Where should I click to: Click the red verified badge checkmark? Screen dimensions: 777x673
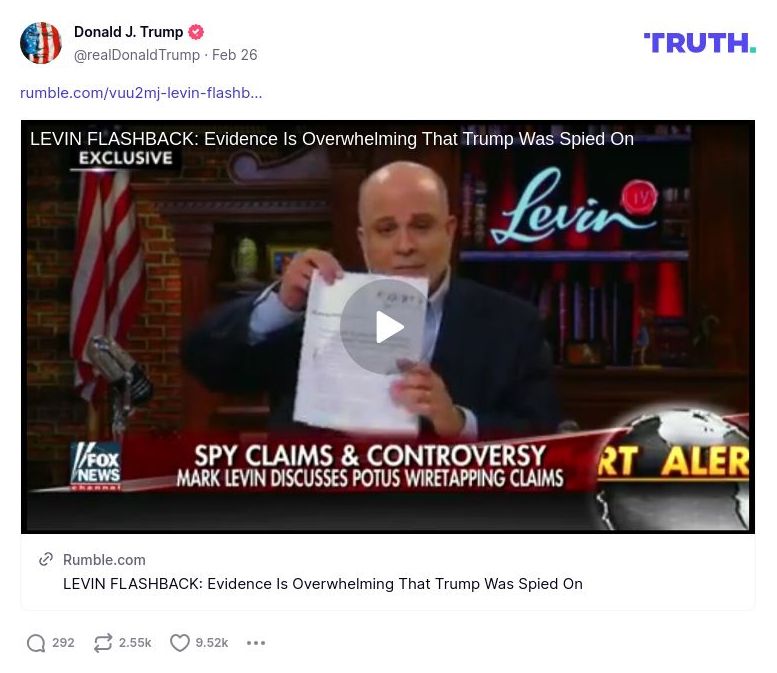[196, 32]
